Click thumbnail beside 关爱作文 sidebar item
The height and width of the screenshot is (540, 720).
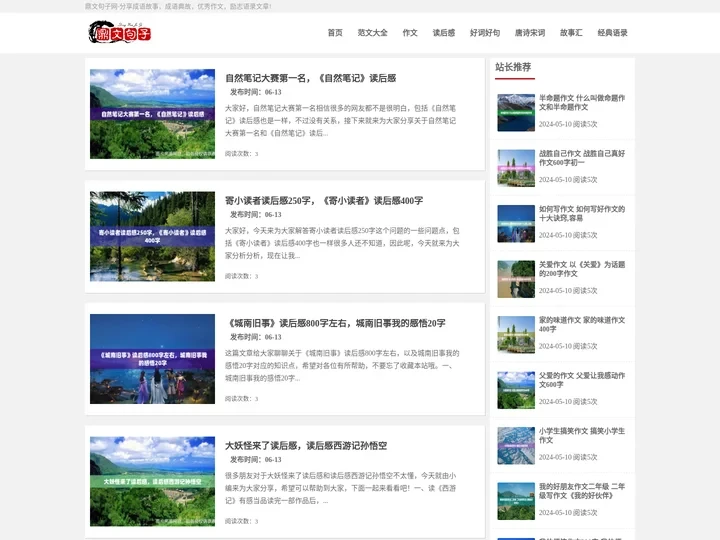pyautogui.click(x=516, y=279)
